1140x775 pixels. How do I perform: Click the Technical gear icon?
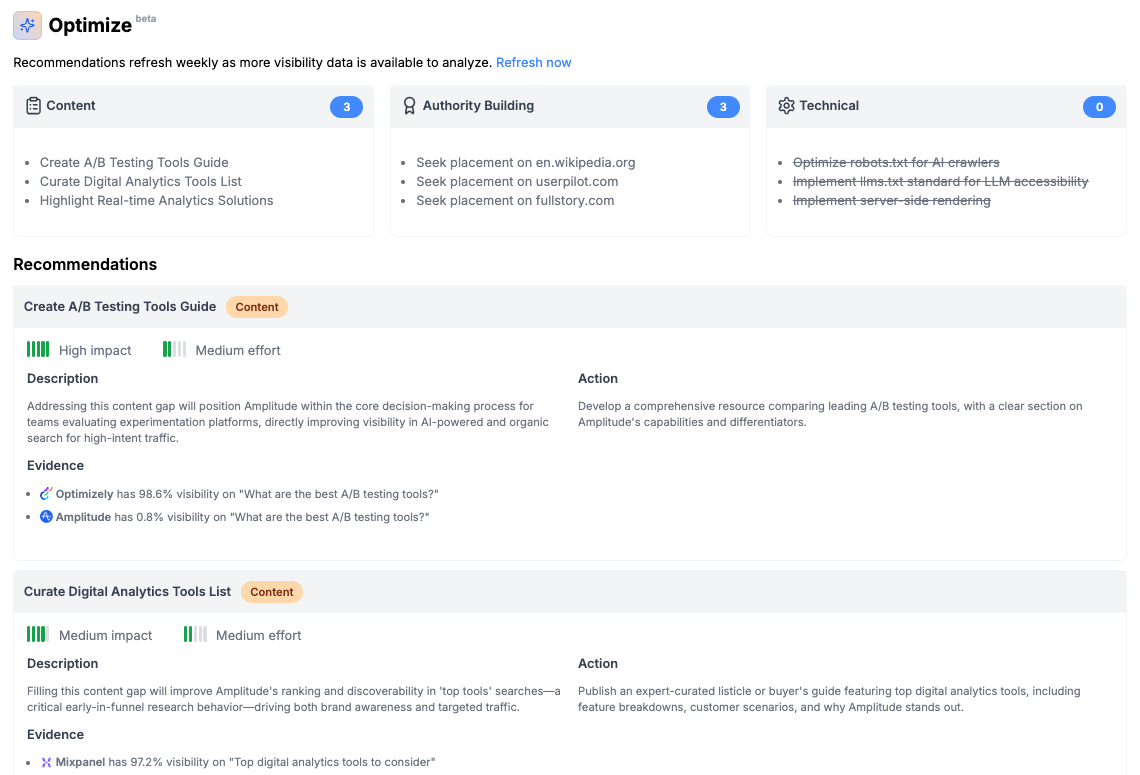point(786,106)
